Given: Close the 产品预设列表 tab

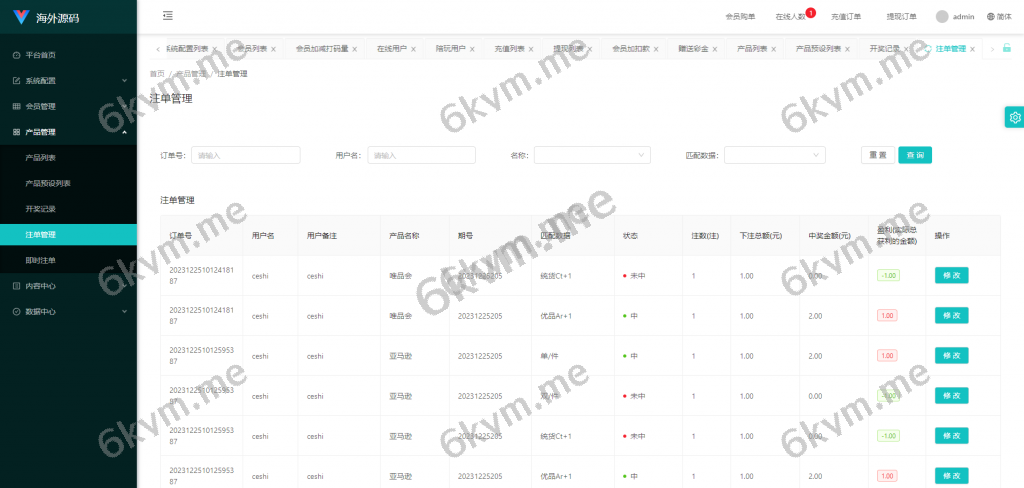Looking at the screenshot, I should pyautogui.click(x=848, y=49).
